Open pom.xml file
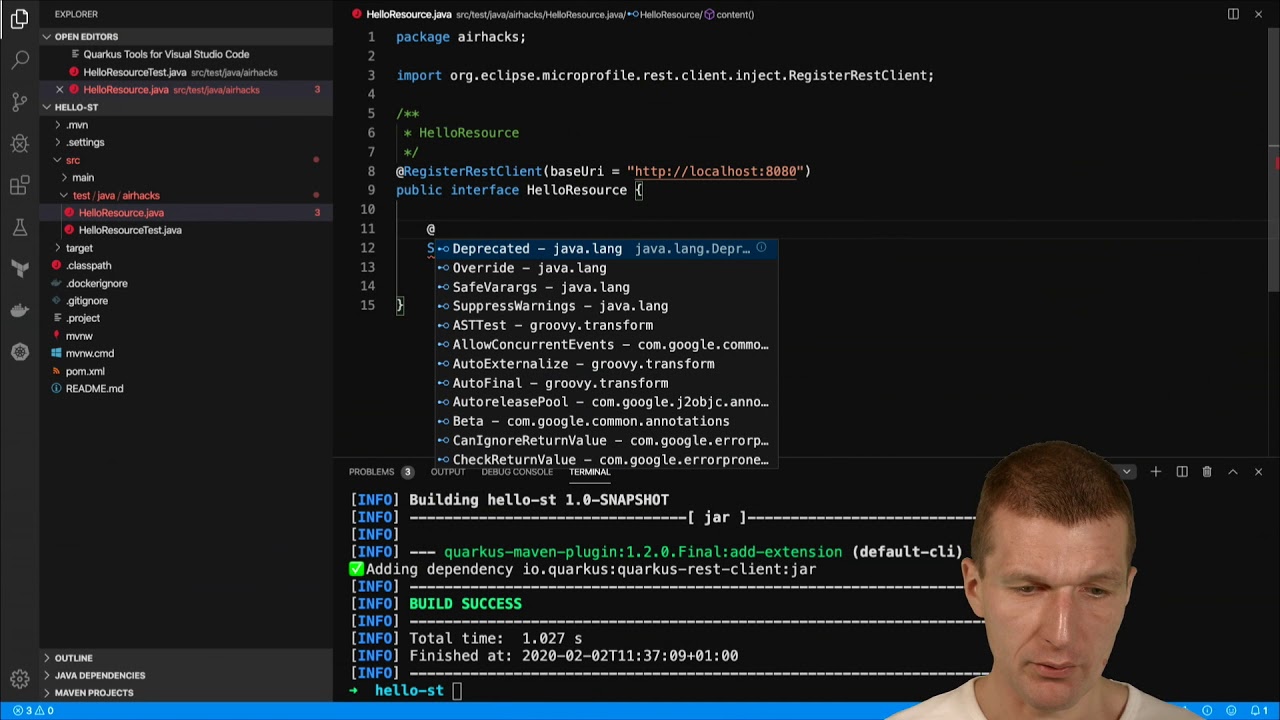 click(x=85, y=371)
